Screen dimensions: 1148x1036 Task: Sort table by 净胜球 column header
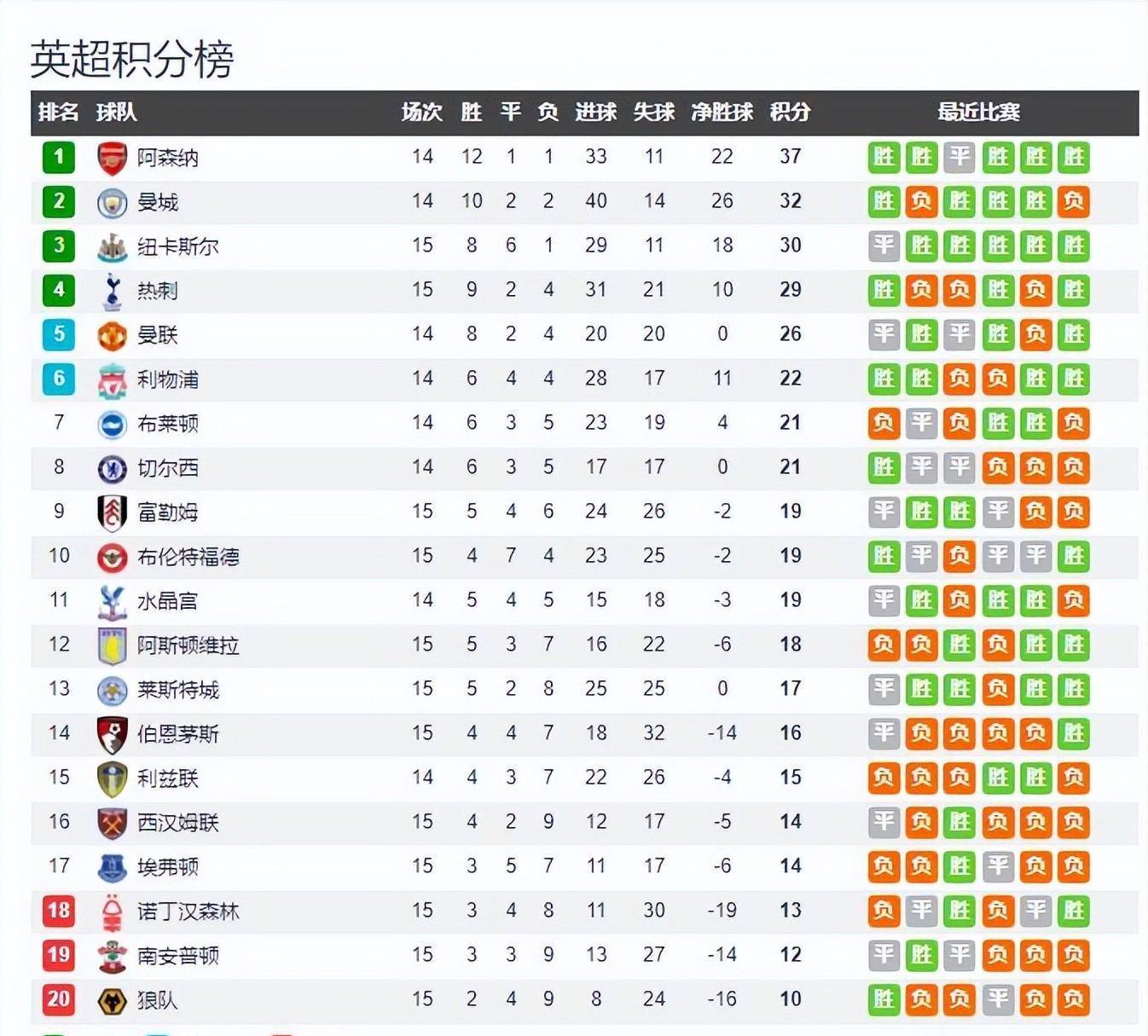(x=722, y=112)
